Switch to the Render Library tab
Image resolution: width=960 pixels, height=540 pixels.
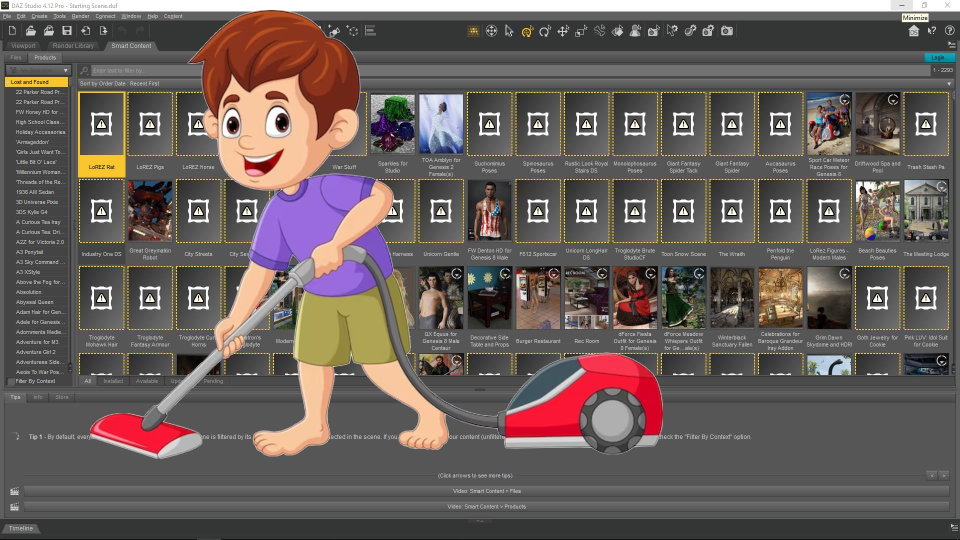[x=73, y=46]
